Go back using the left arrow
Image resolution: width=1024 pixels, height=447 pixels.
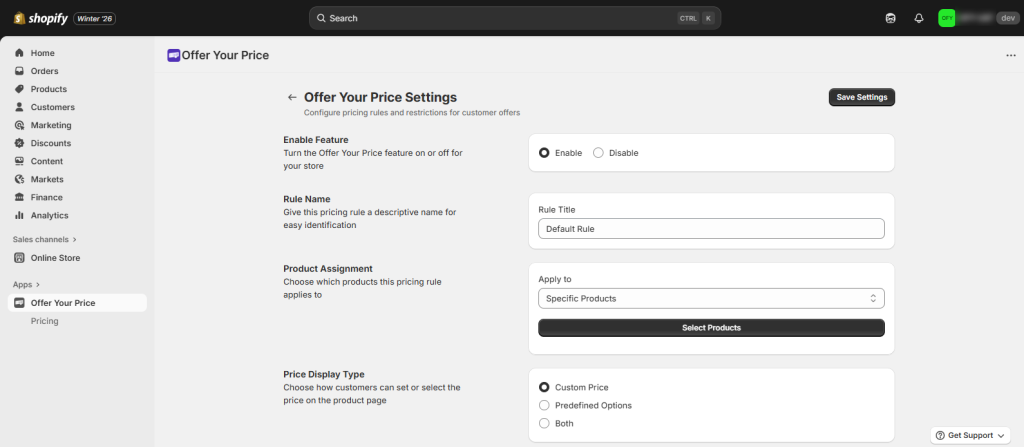coord(292,97)
